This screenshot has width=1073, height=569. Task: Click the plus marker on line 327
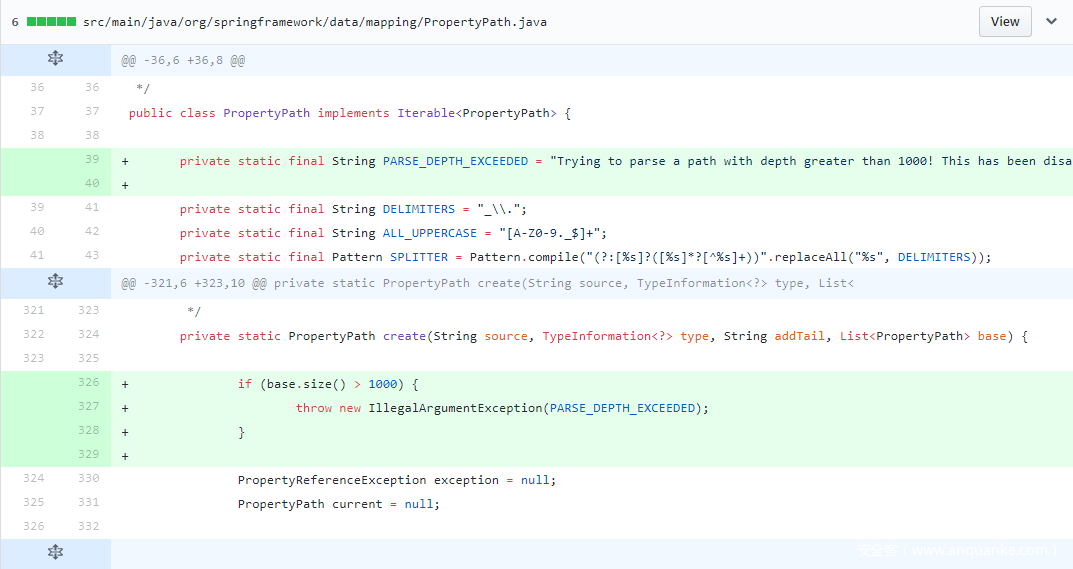pos(125,409)
